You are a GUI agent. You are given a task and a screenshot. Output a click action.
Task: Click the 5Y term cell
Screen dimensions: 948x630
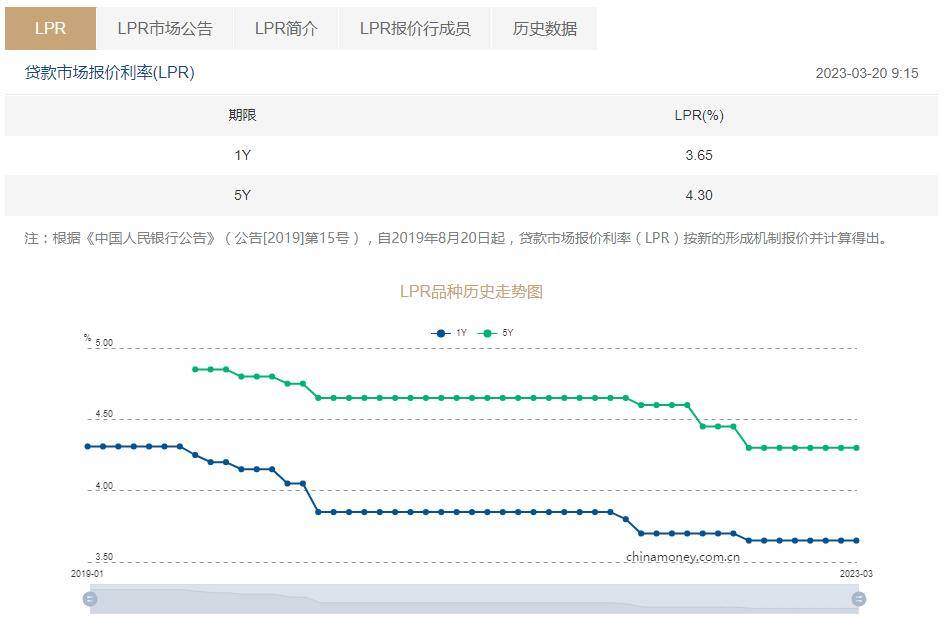click(x=242, y=195)
